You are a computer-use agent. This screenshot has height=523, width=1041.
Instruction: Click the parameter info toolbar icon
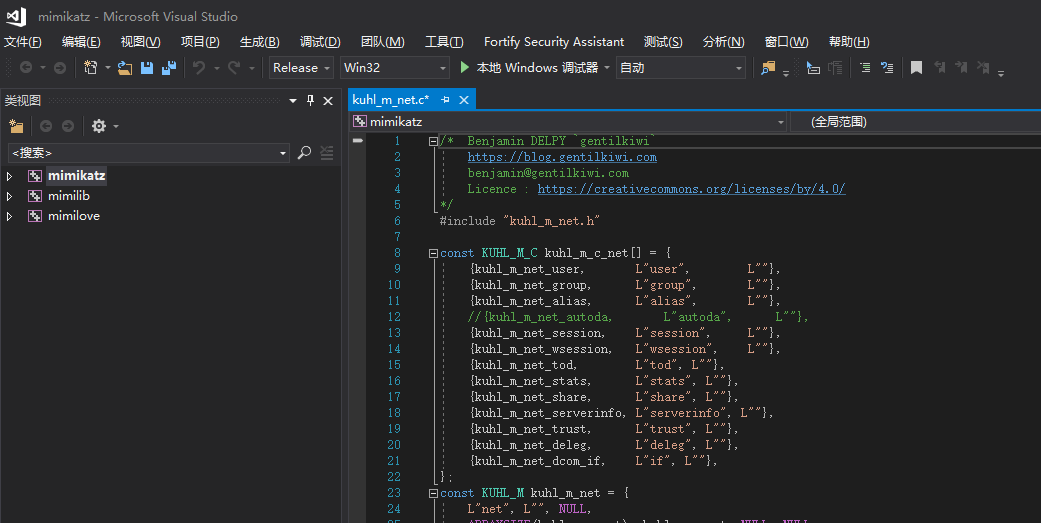835,67
